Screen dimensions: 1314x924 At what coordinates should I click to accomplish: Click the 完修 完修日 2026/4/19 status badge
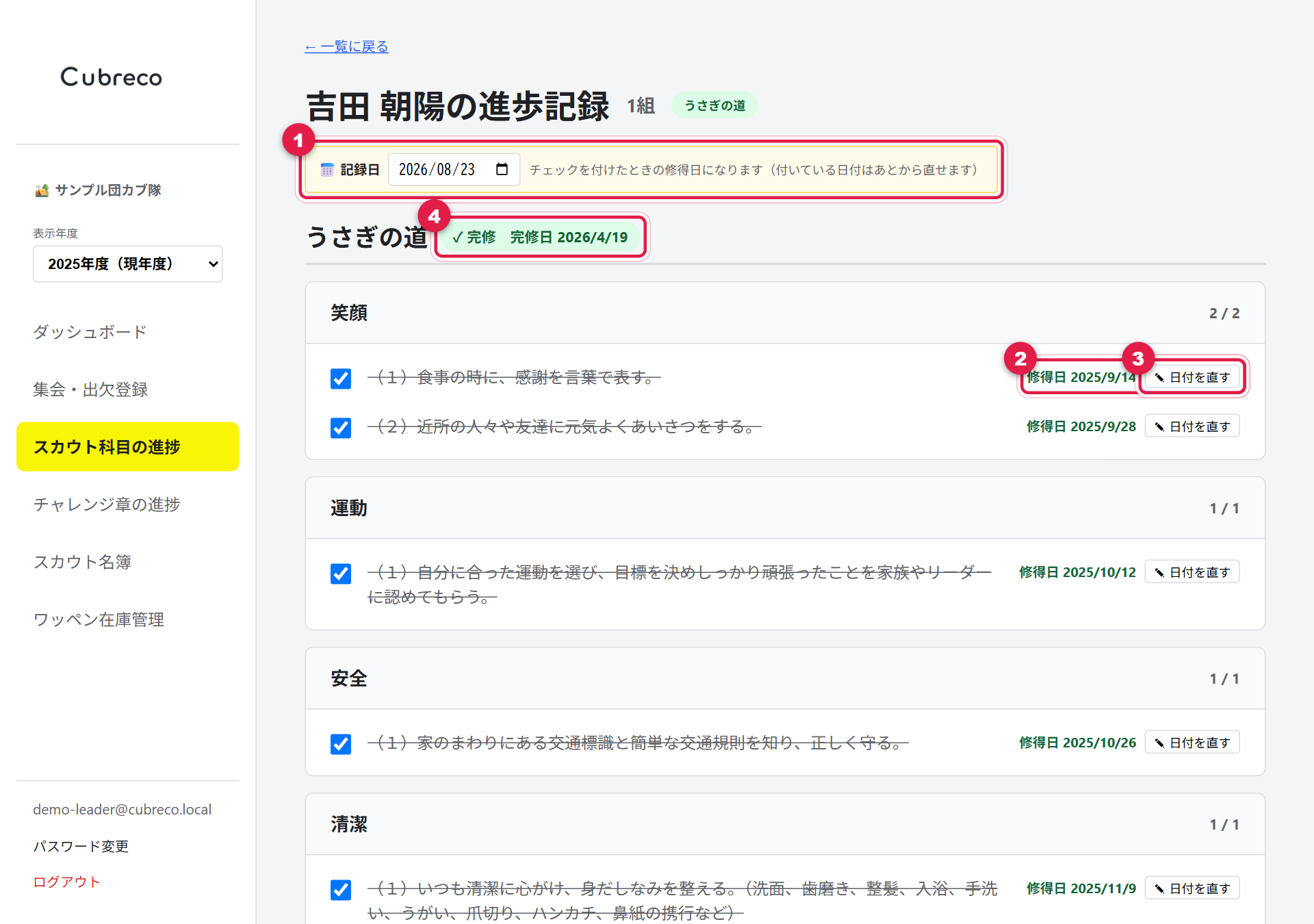[x=540, y=237]
